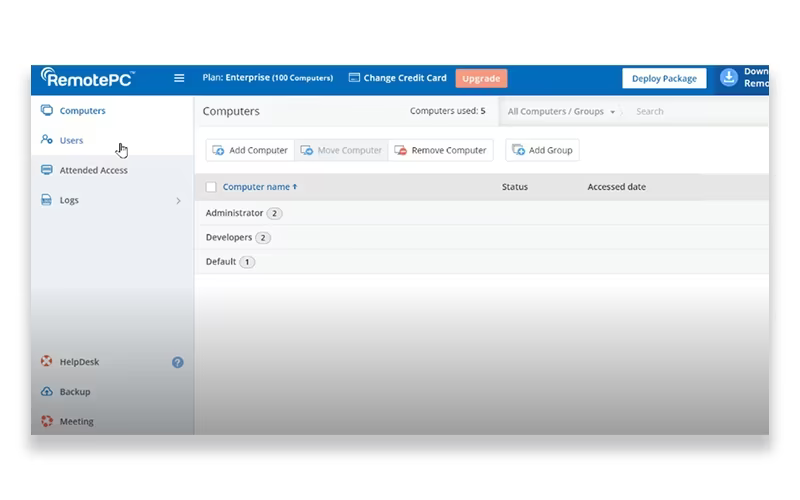Click the Developers count badge 2
This screenshot has width=800, height=500.
[263, 238]
